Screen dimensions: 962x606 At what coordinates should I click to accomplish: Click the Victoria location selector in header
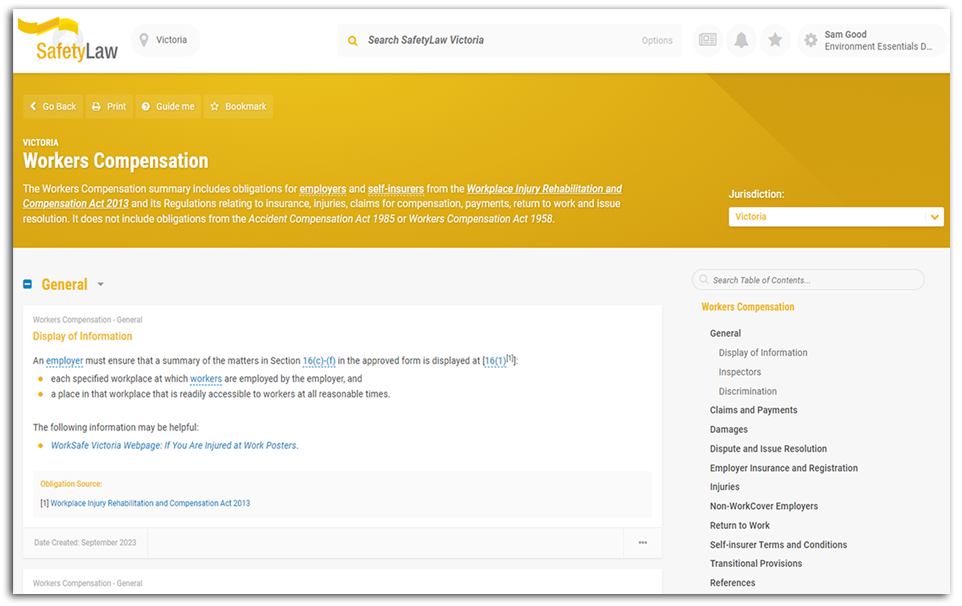click(165, 40)
